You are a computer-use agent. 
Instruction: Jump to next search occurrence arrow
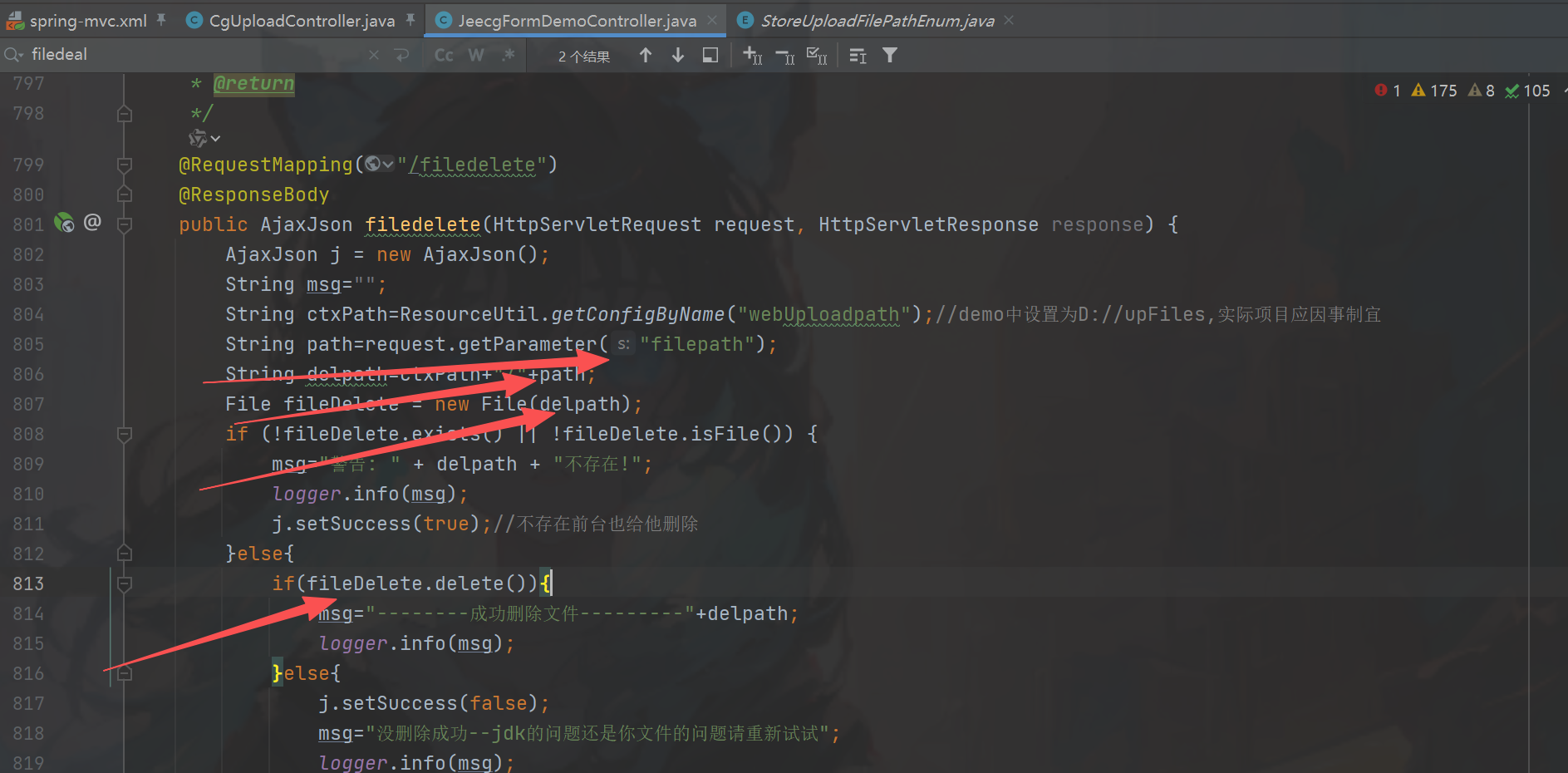coord(678,55)
